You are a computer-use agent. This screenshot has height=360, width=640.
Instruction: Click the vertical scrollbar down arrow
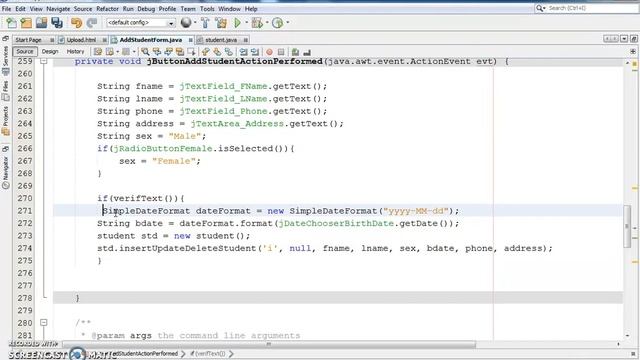(x=627, y=336)
